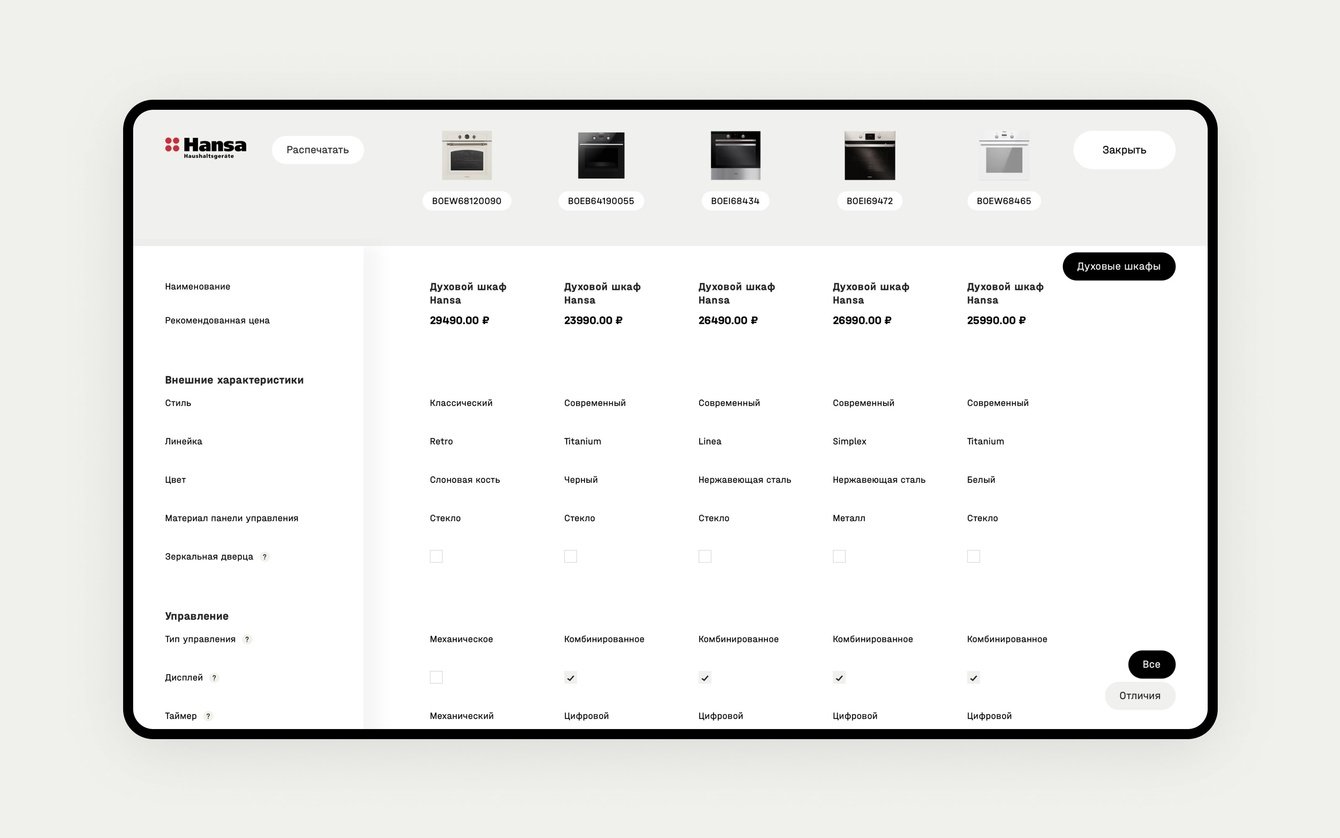Click the help icon next to Тип управления
This screenshot has width=1340, height=838.
pyautogui.click(x=247, y=640)
